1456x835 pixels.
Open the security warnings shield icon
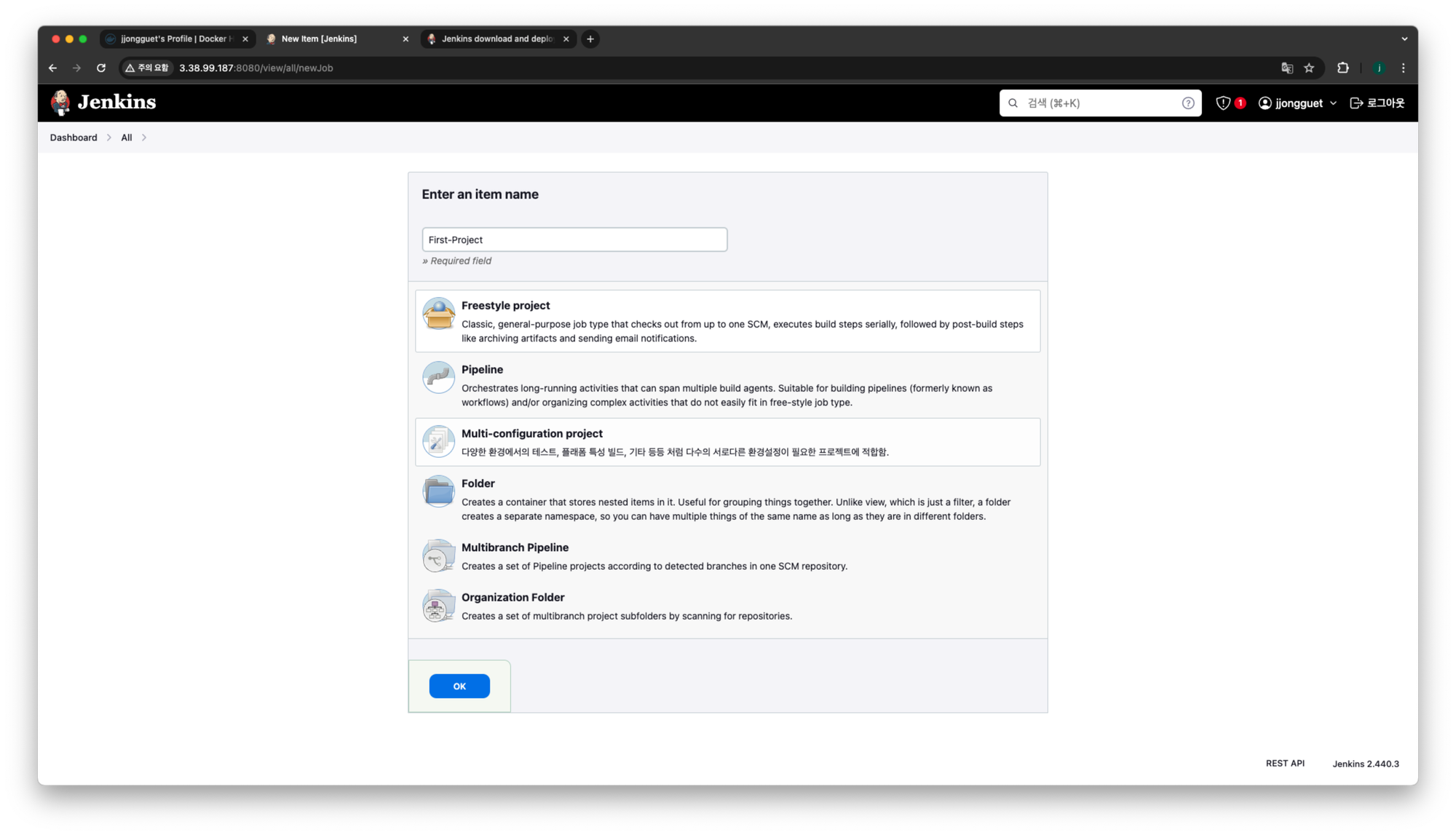(x=1223, y=103)
